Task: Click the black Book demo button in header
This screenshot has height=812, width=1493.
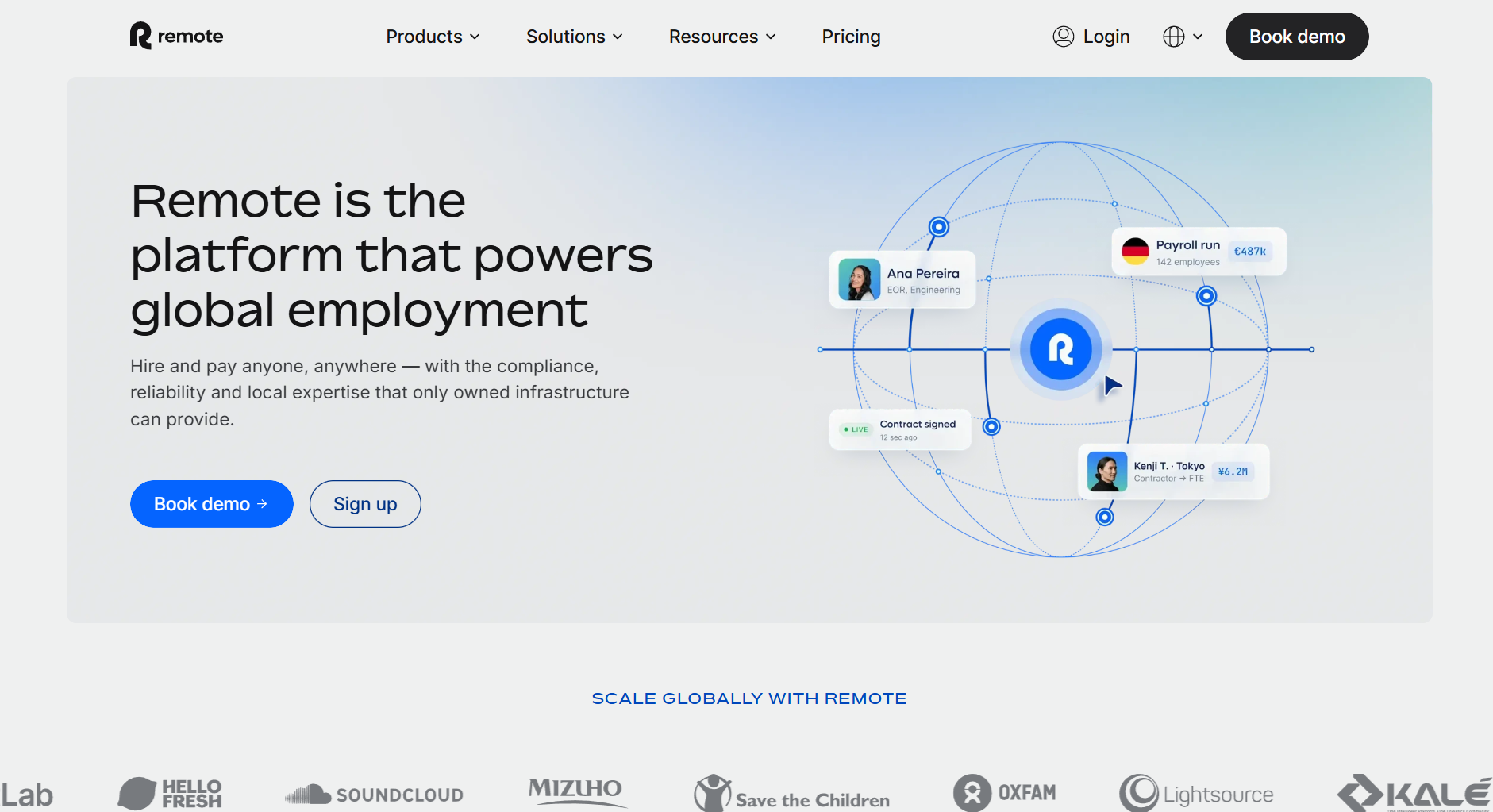Action: [x=1297, y=37]
